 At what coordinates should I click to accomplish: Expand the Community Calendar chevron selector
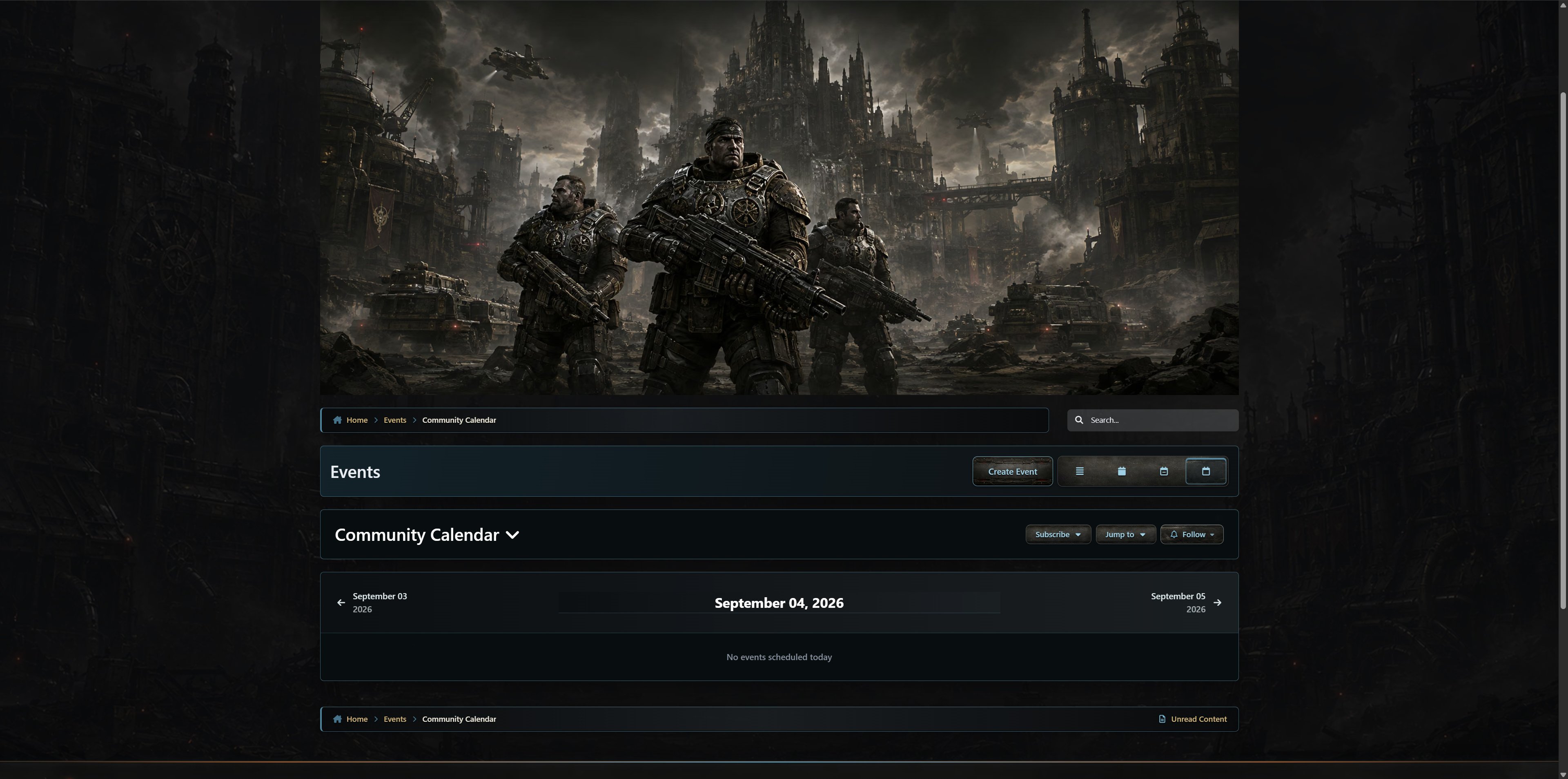(x=512, y=535)
